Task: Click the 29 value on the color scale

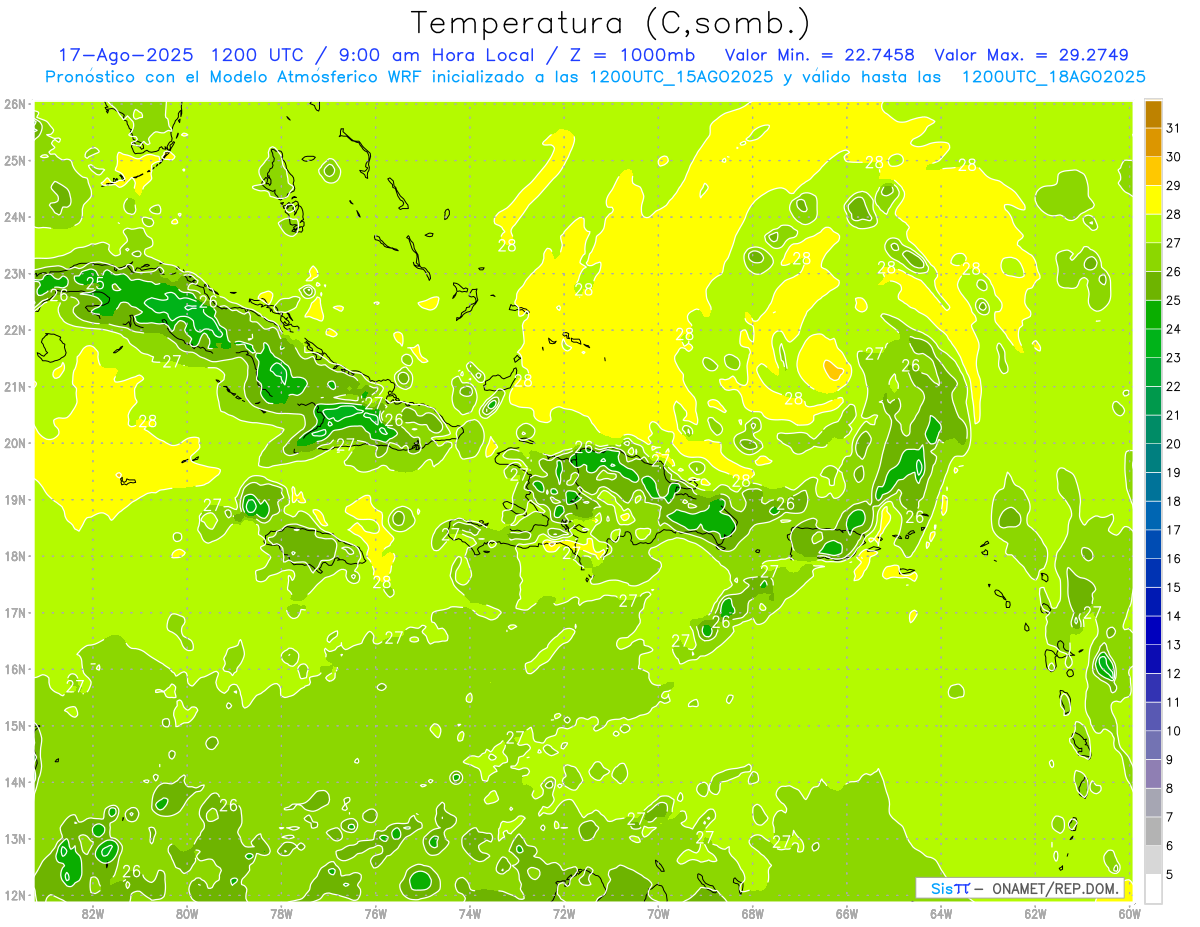Action: pos(1174,186)
